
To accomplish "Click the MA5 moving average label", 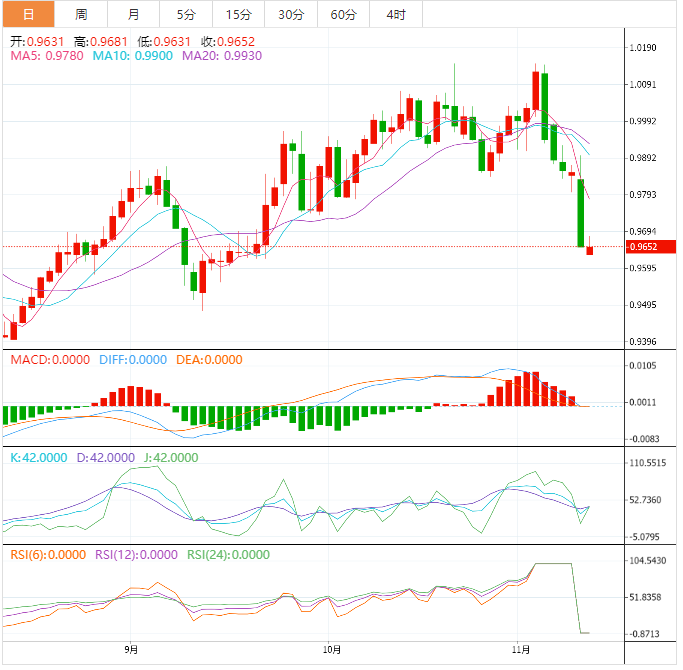I will 47,56.
